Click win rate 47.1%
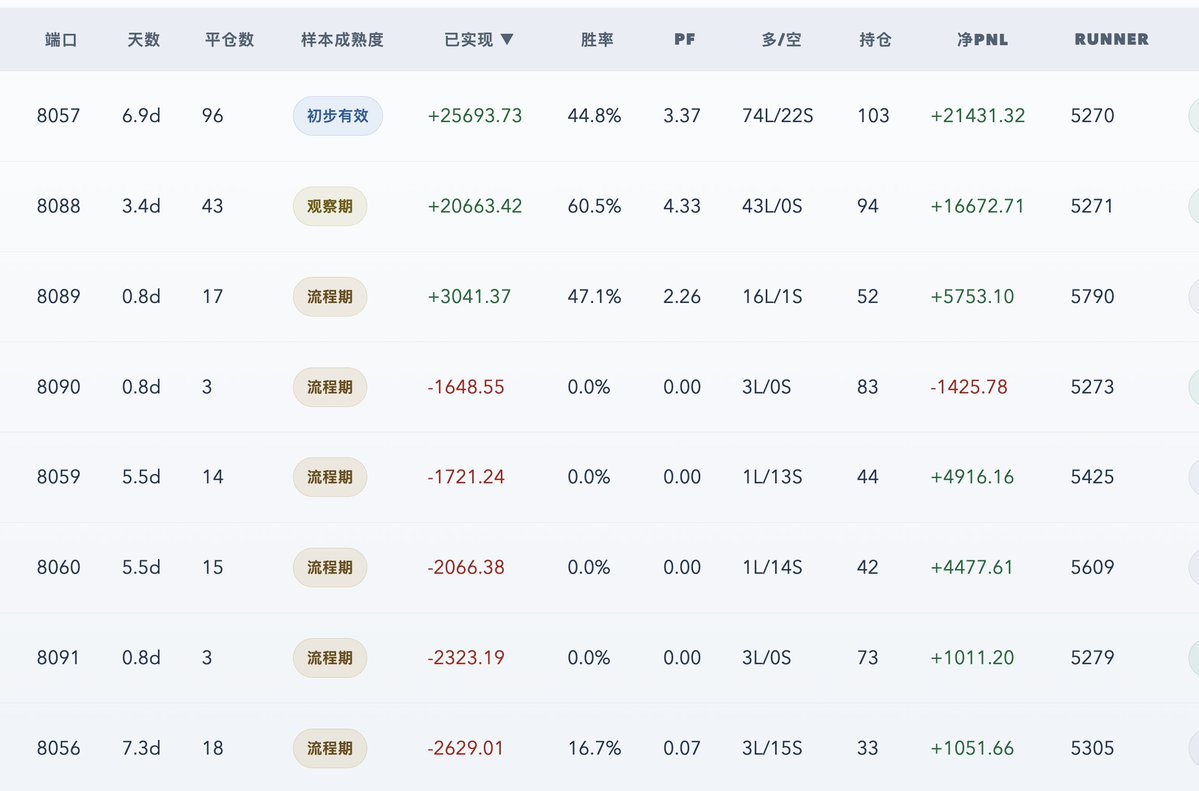The image size is (1199, 791). tap(594, 296)
